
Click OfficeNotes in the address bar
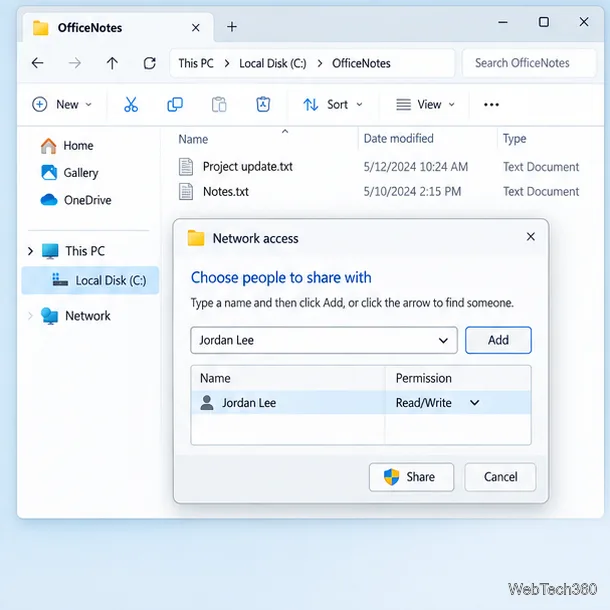[361, 63]
